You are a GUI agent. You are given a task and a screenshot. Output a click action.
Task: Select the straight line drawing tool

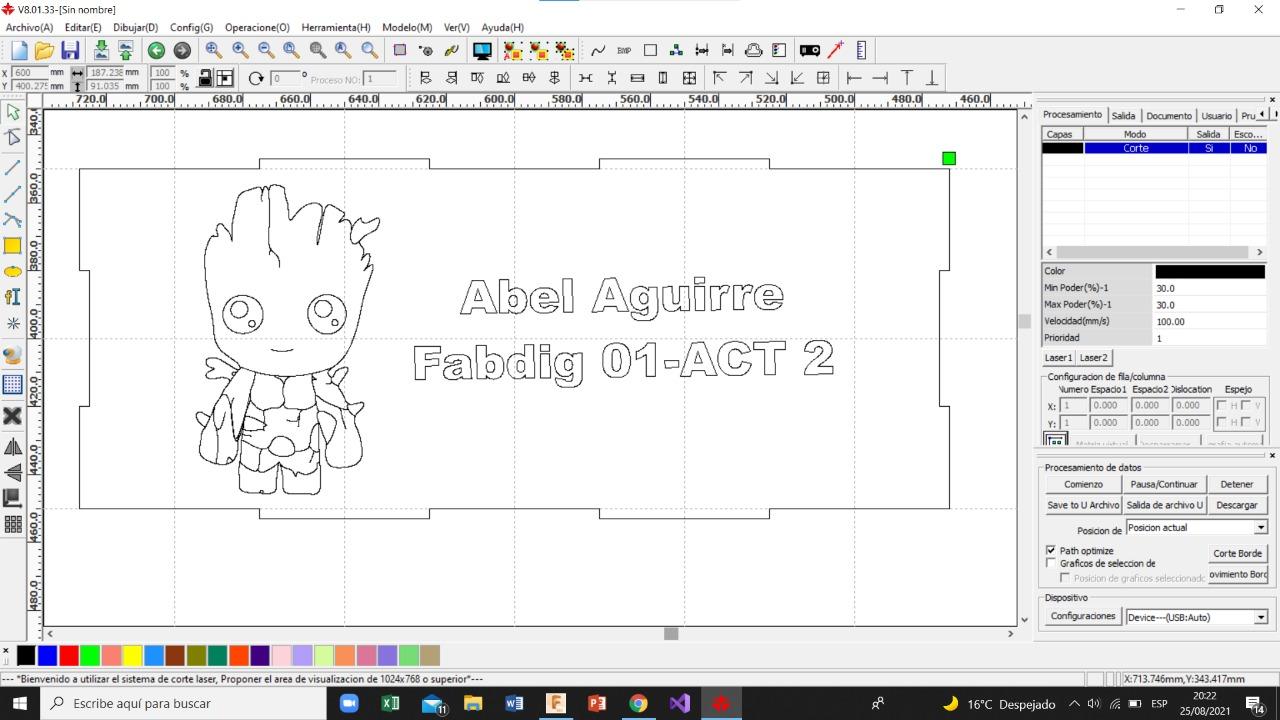[x=13, y=167]
